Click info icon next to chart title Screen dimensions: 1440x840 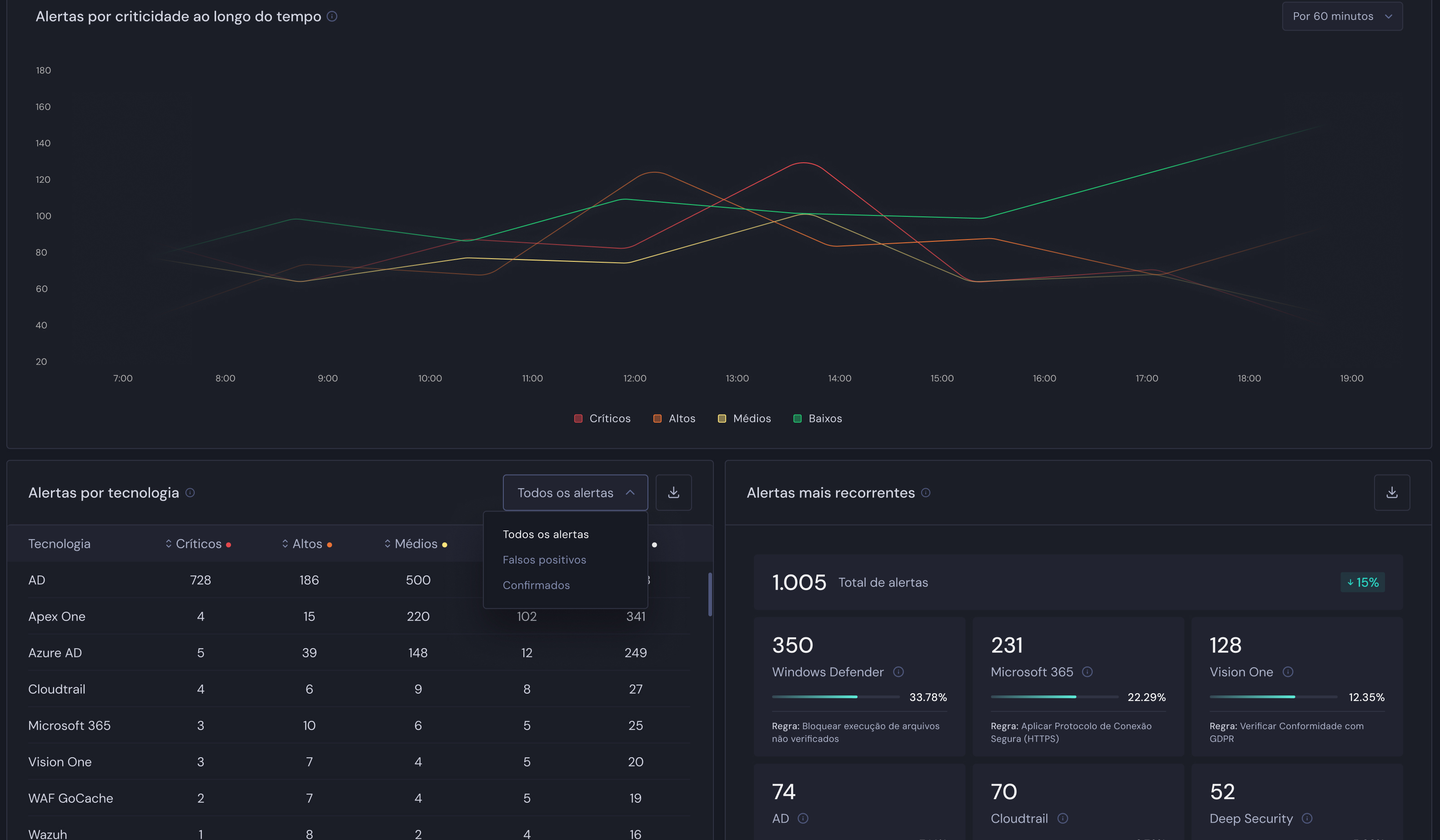click(332, 16)
